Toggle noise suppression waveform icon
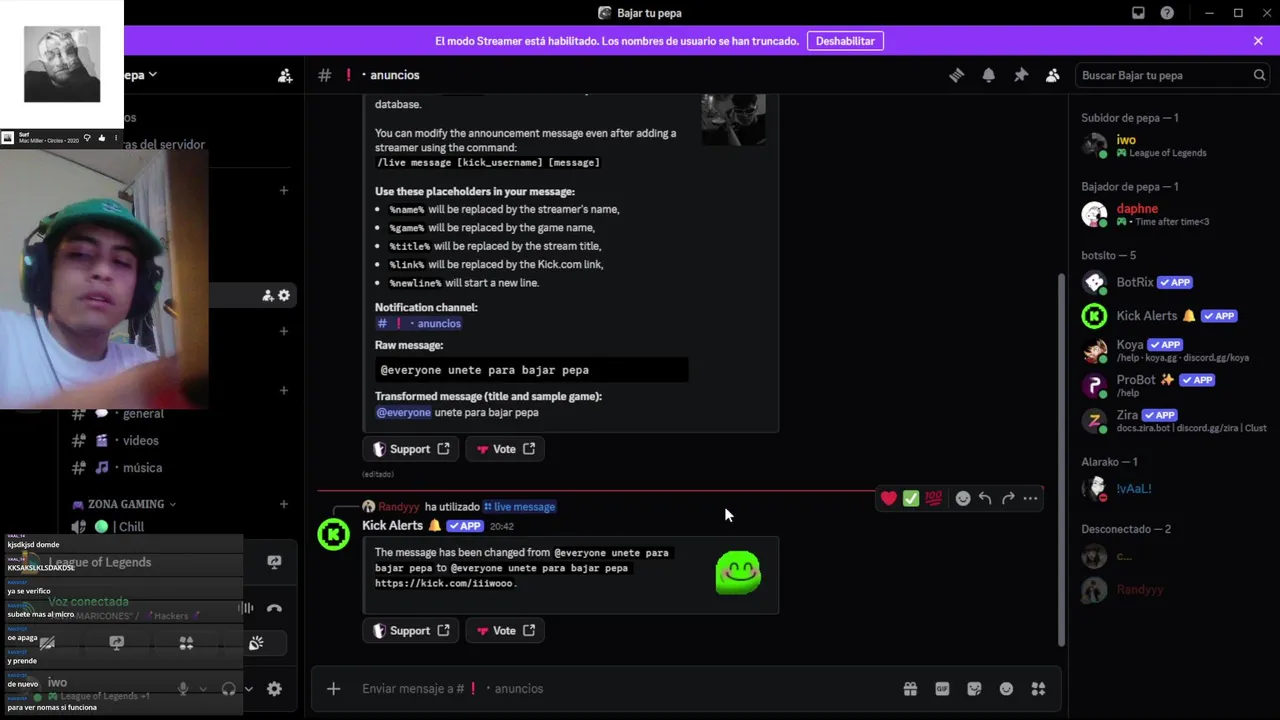1280x720 pixels. [245, 608]
